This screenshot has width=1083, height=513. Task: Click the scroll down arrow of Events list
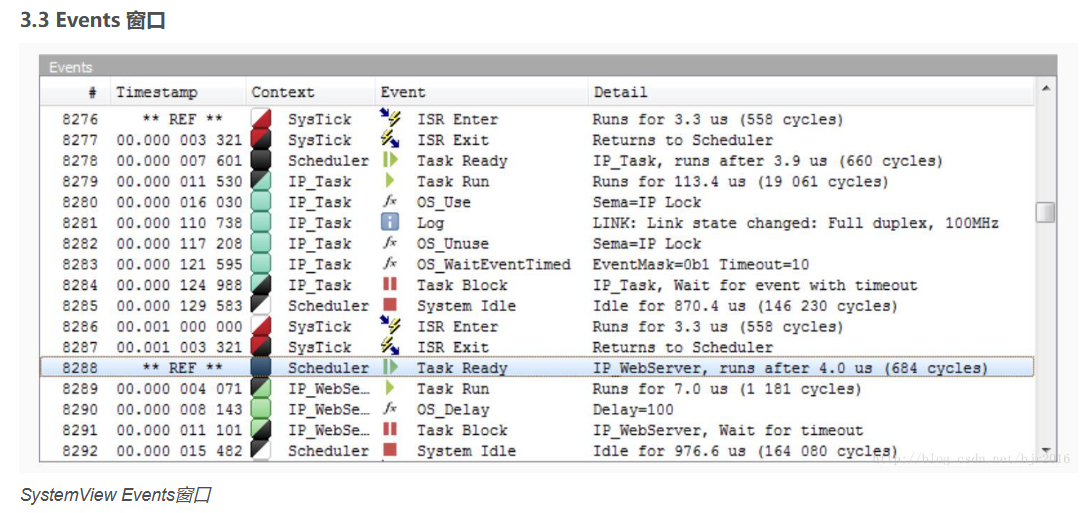click(x=1046, y=450)
